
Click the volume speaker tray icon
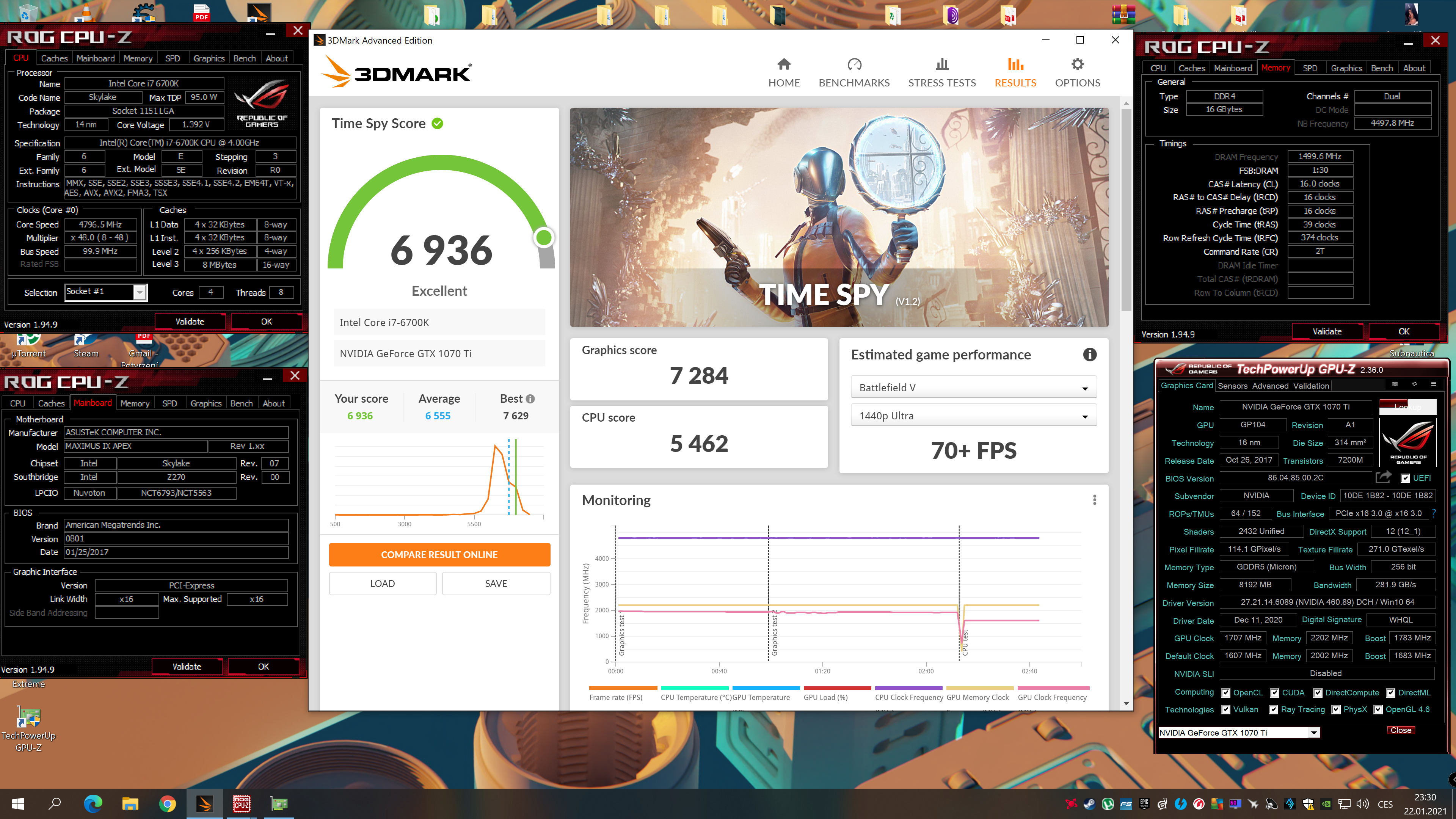pos(1363,804)
